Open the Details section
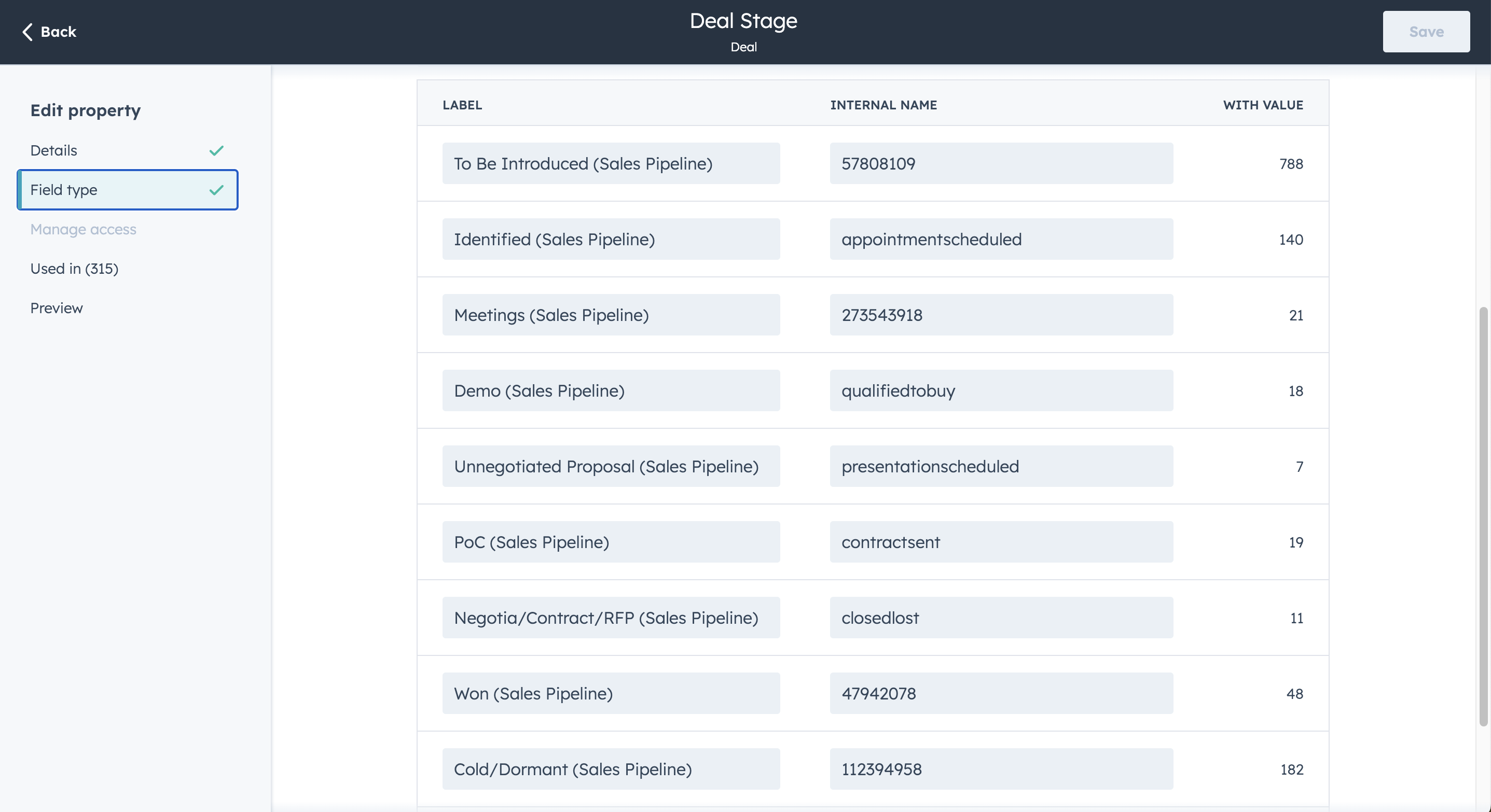Image resolution: width=1491 pixels, height=812 pixels. pyautogui.click(x=54, y=150)
